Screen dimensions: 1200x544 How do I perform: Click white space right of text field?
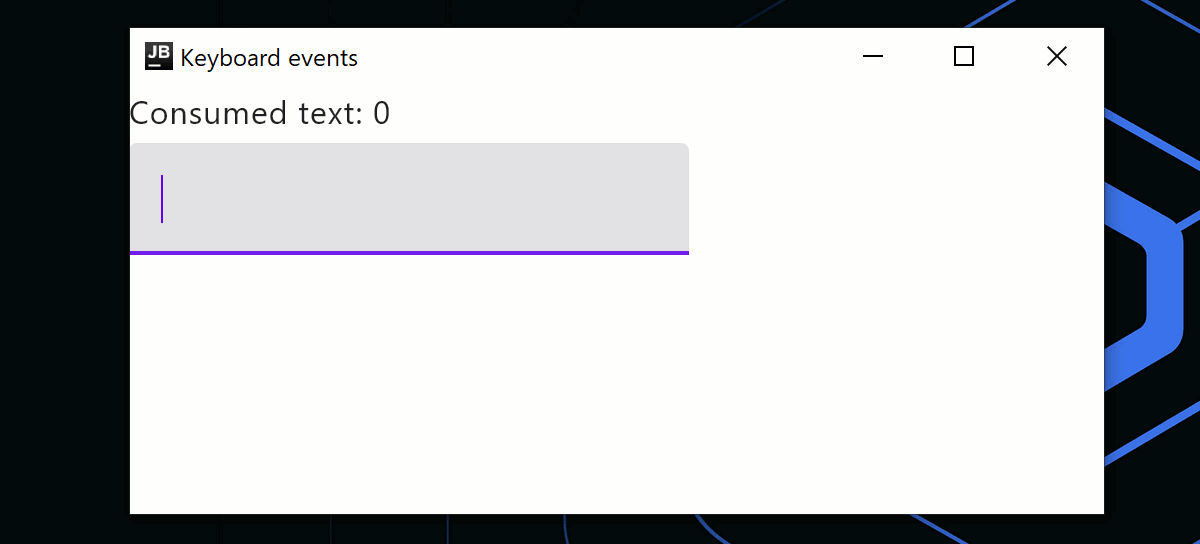(896, 199)
